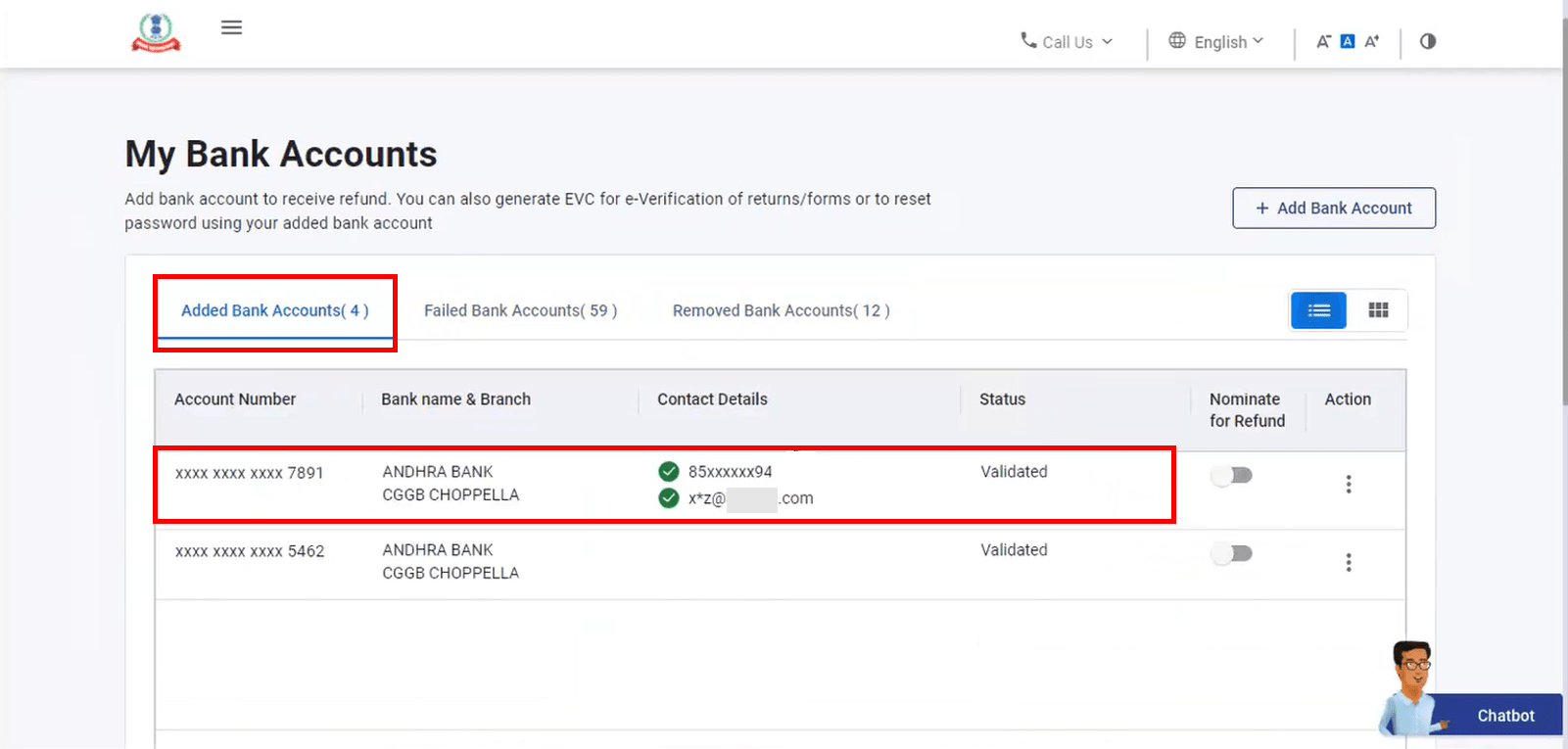Click the Income Tax department logo
1568x749 pixels.
click(156, 32)
